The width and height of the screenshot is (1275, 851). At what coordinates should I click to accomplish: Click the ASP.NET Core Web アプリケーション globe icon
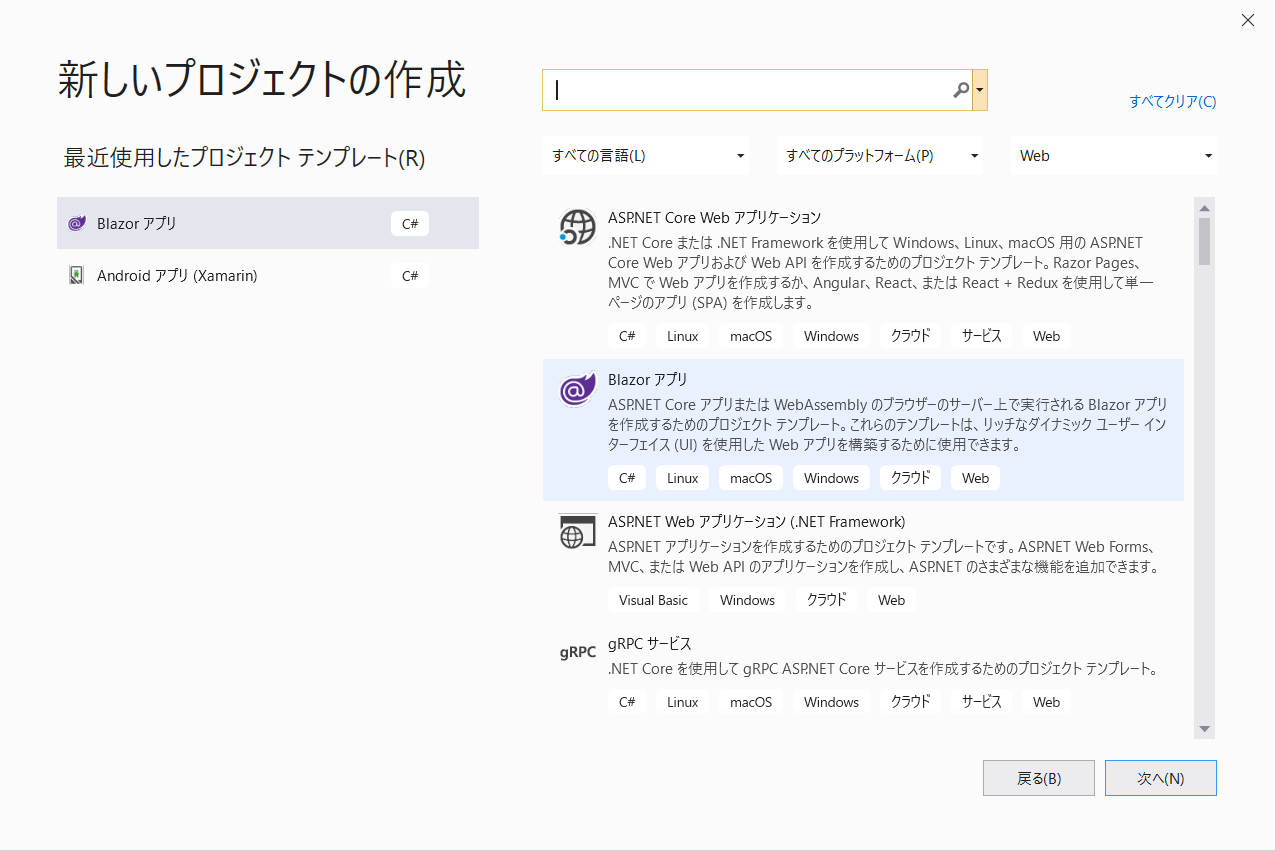pyautogui.click(x=577, y=227)
